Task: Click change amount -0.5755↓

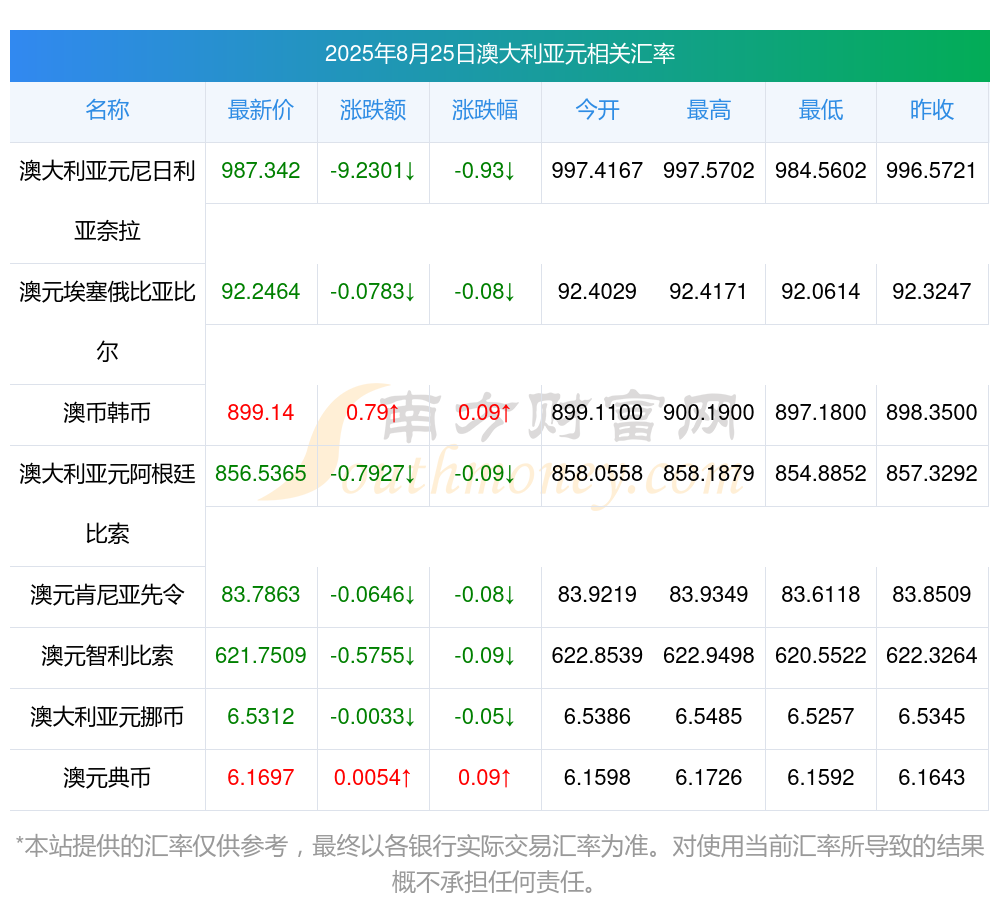Action: 373,655
